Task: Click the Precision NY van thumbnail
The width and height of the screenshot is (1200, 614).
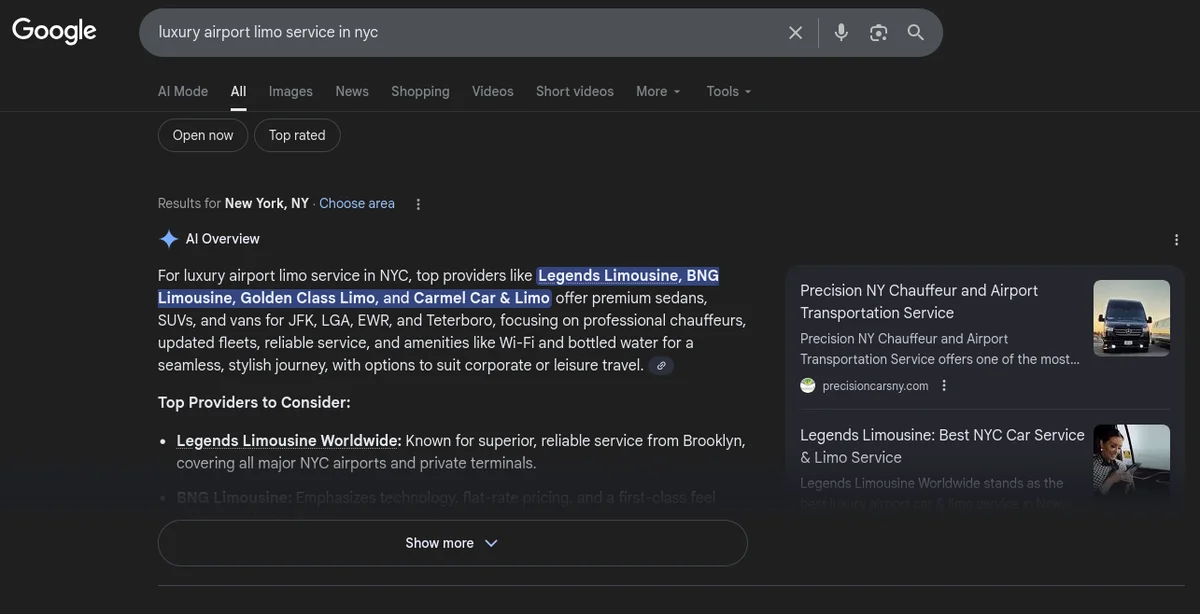Action: point(1131,317)
